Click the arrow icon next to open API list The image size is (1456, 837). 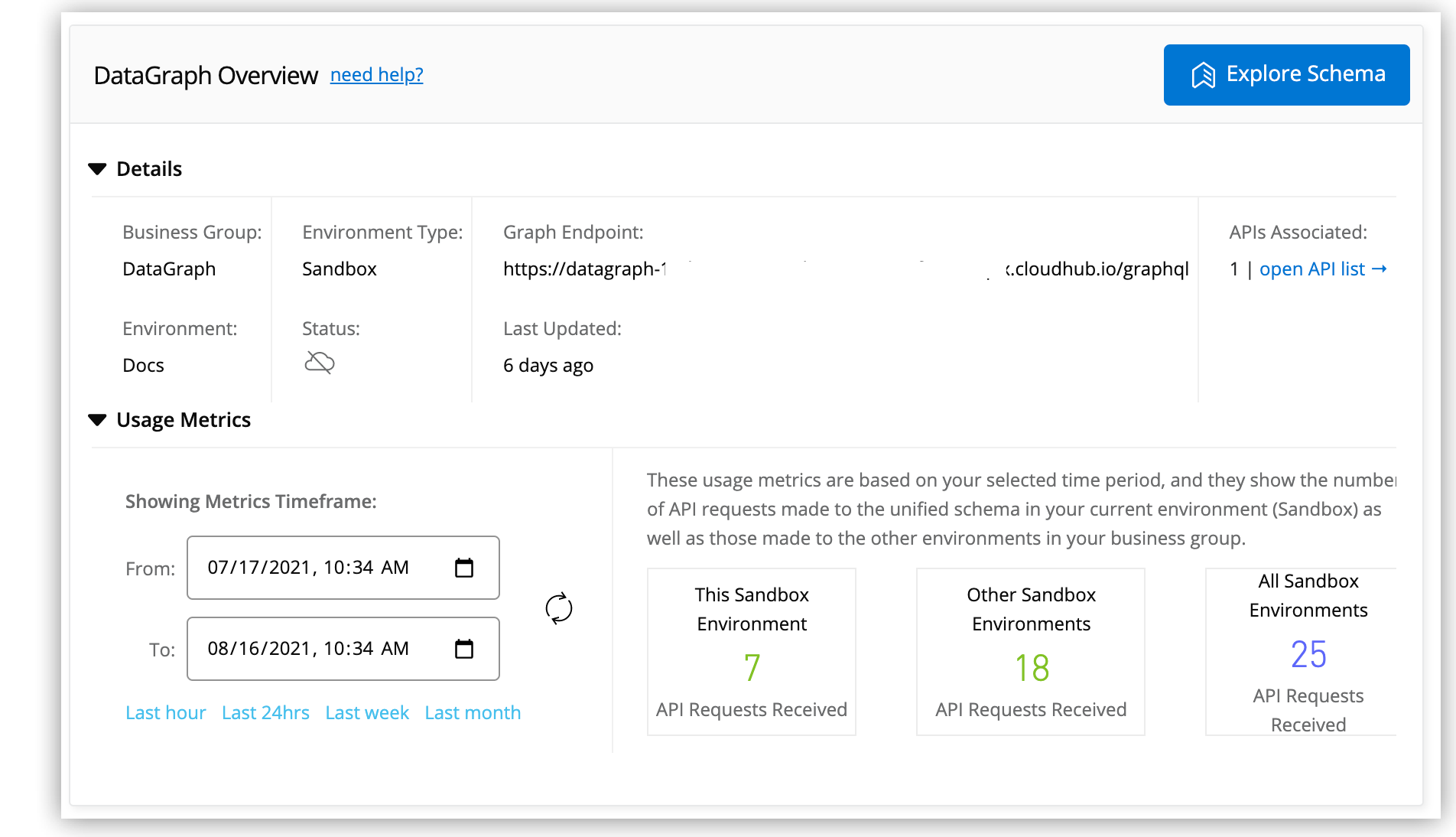pyautogui.click(x=1380, y=269)
